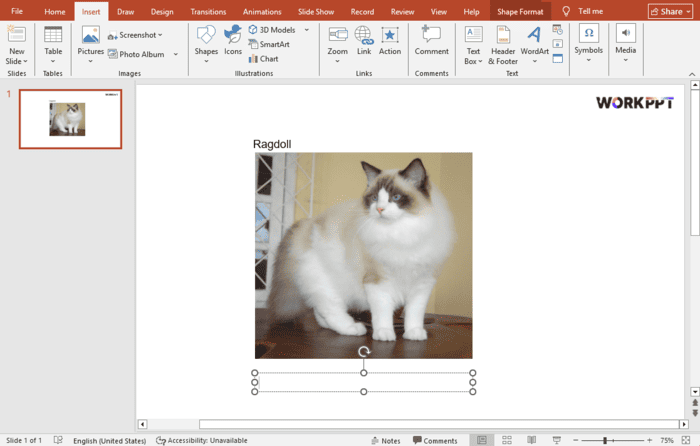Insert a Chart
700x446 pixels.
pyautogui.click(x=263, y=58)
